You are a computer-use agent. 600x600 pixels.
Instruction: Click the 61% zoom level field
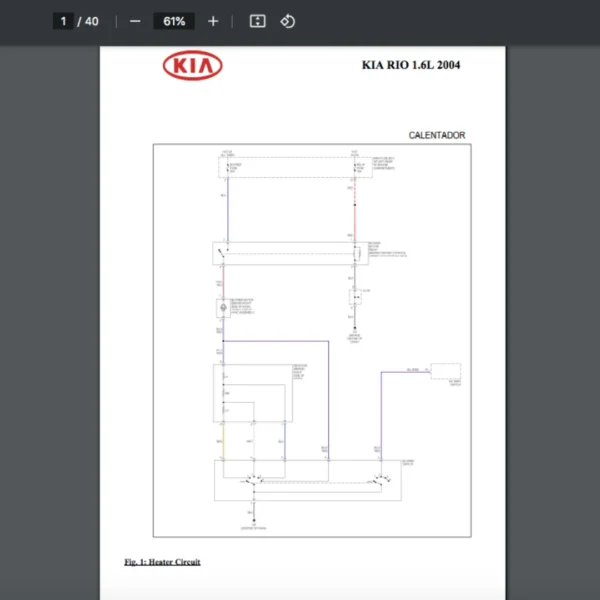click(x=174, y=21)
